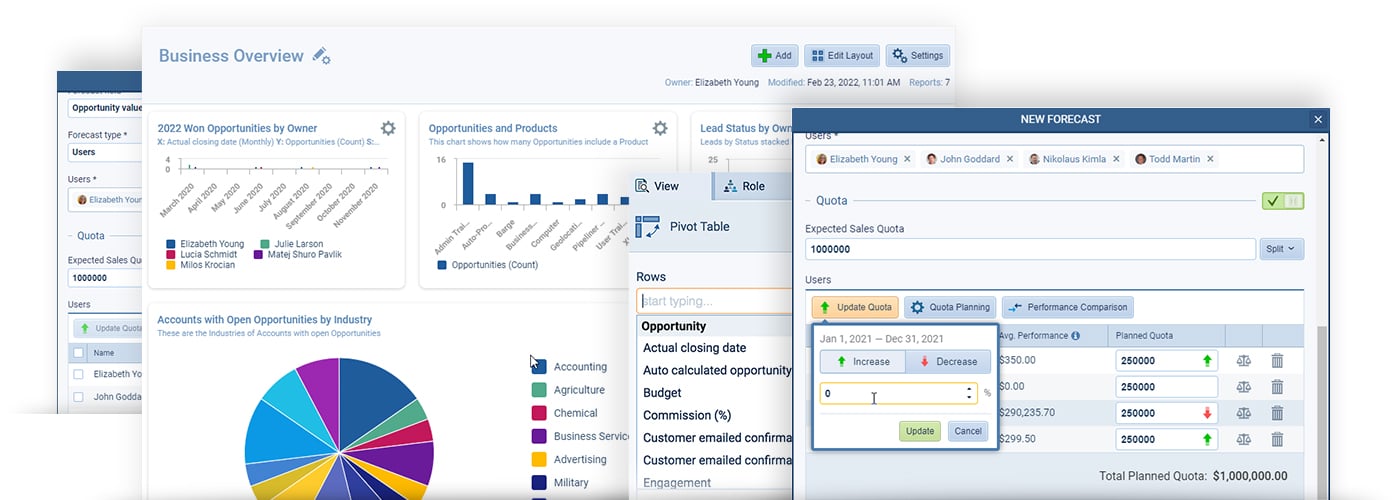Click the Accounting legend color swatch
This screenshot has height=500, width=1400.
(539, 366)
